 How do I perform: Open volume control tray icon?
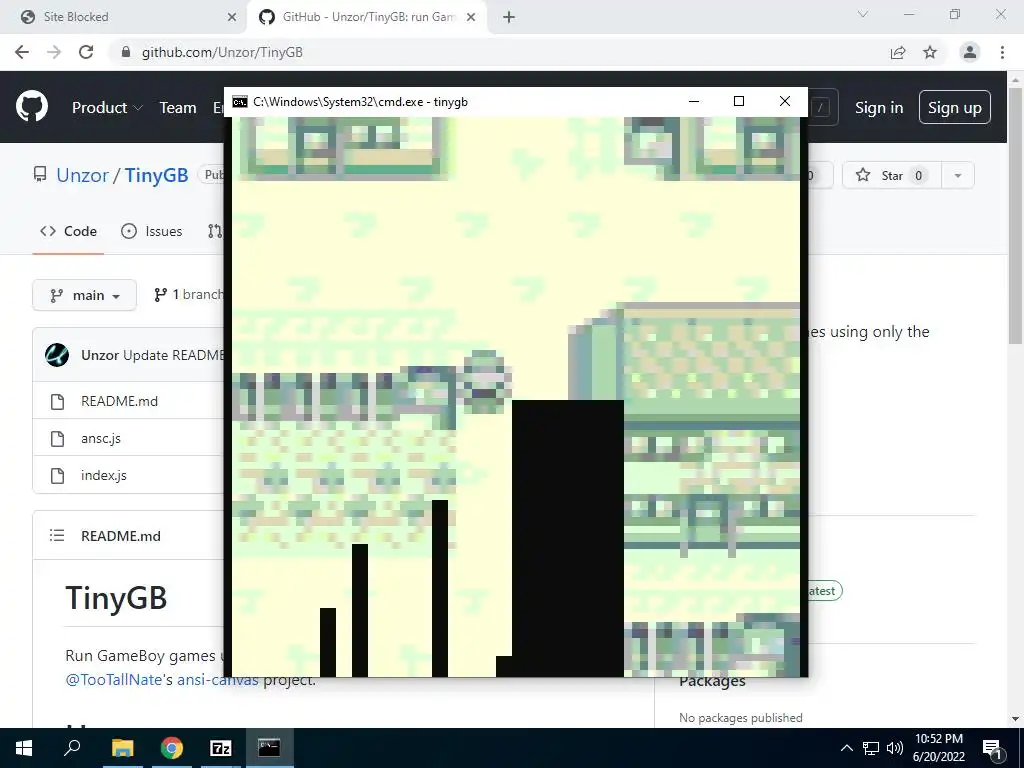tap(895, 748)
